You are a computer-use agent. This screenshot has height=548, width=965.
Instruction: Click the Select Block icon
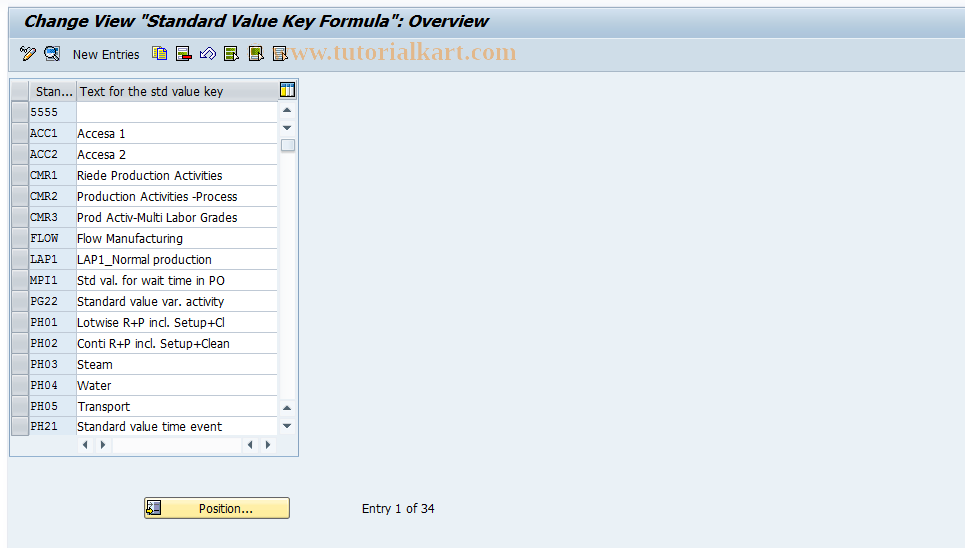click(x=256, y=54)
